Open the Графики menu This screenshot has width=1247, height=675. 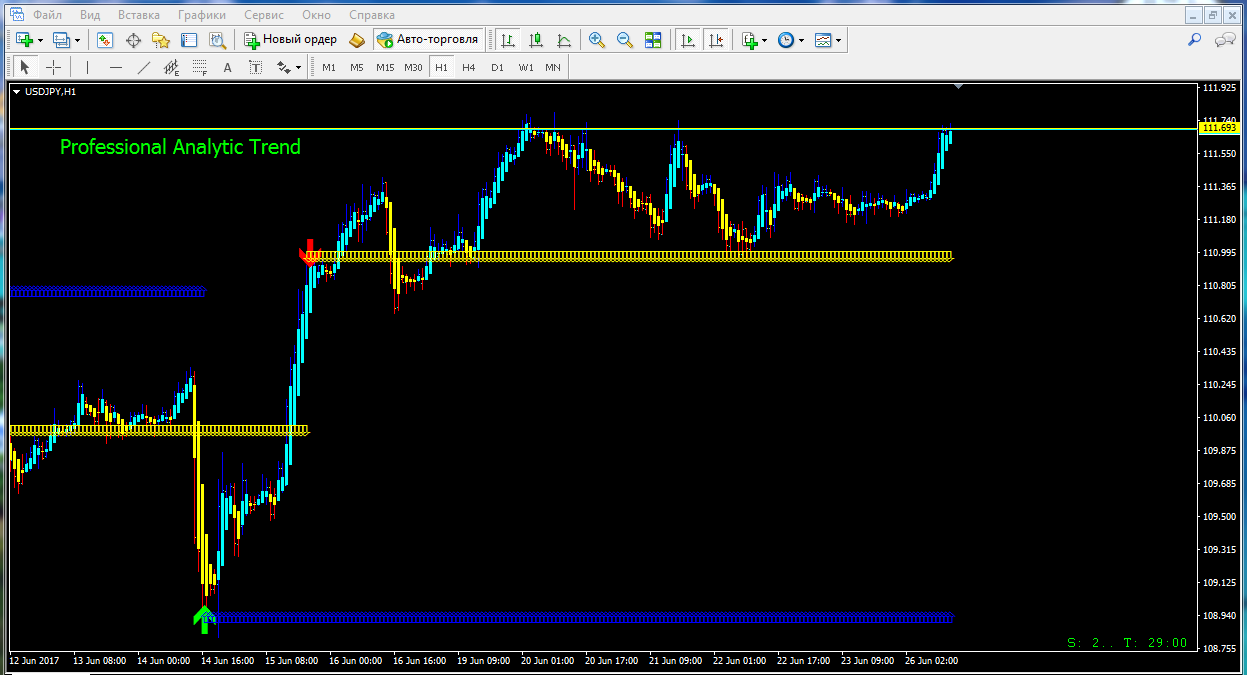(201, 15)
